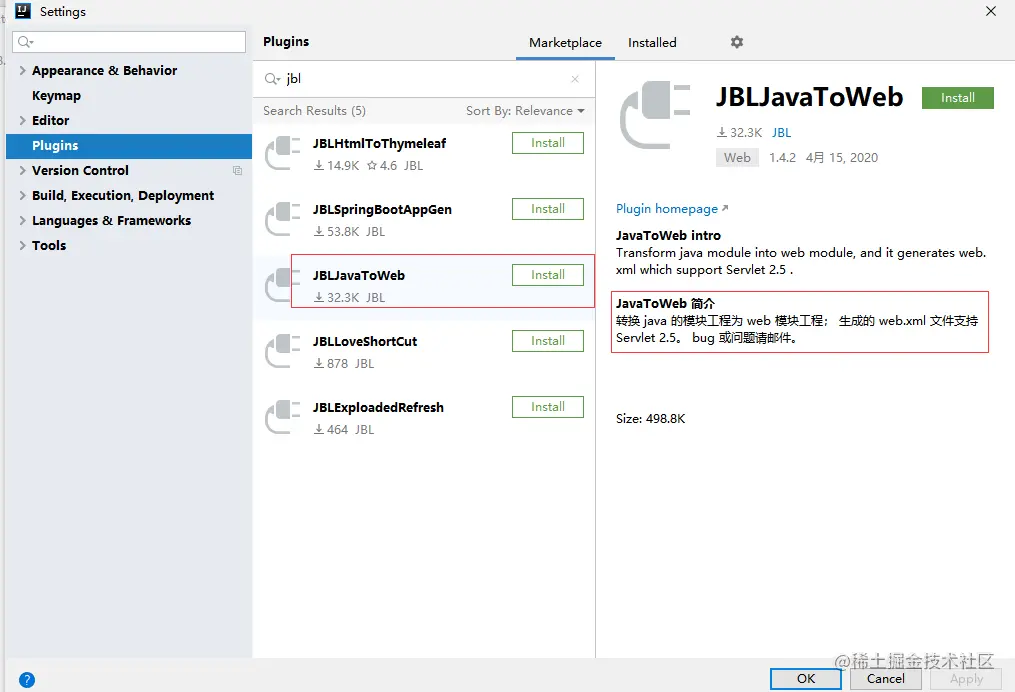Click the plugin settings gear icon

point(737,42)
